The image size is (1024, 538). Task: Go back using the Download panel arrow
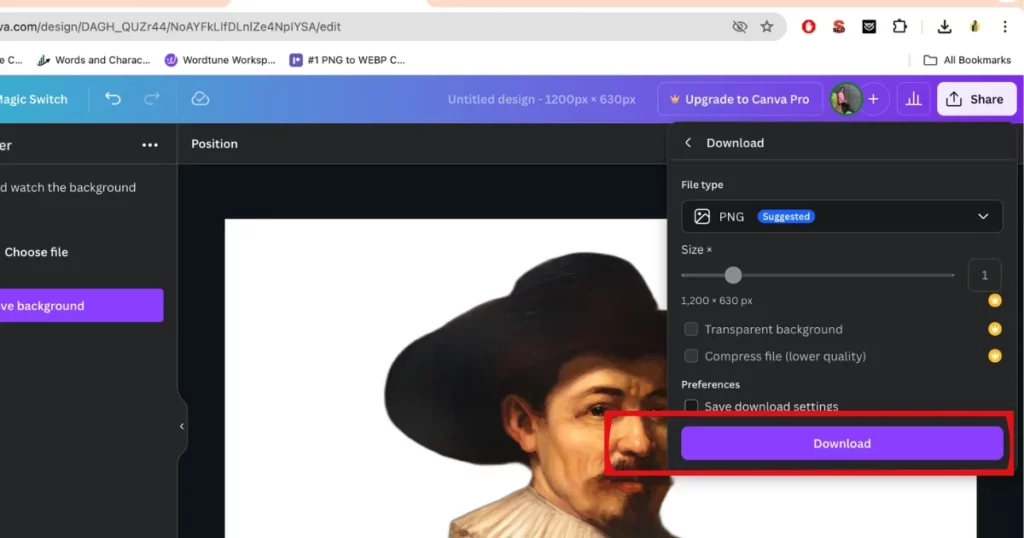tap(688, 143)
